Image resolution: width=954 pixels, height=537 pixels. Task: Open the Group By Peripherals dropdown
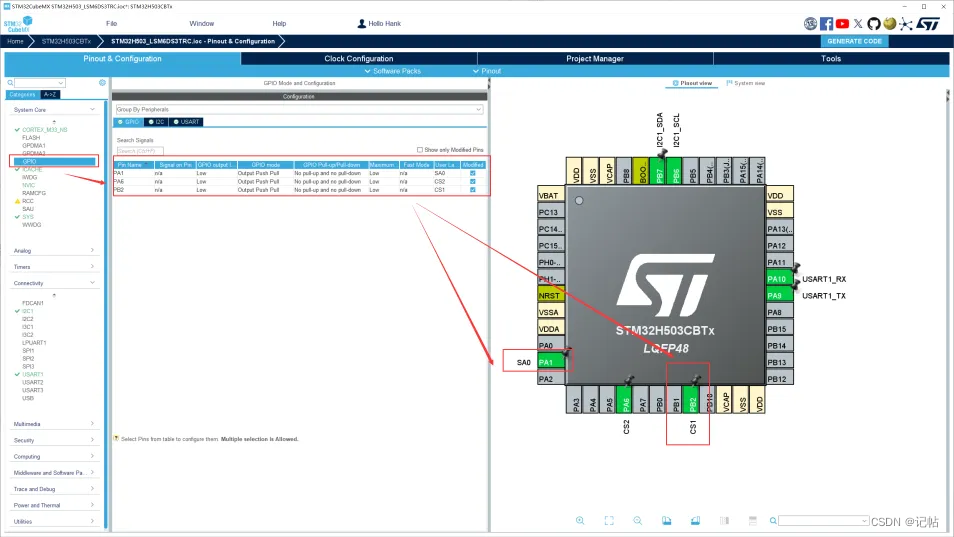point(299,109)
